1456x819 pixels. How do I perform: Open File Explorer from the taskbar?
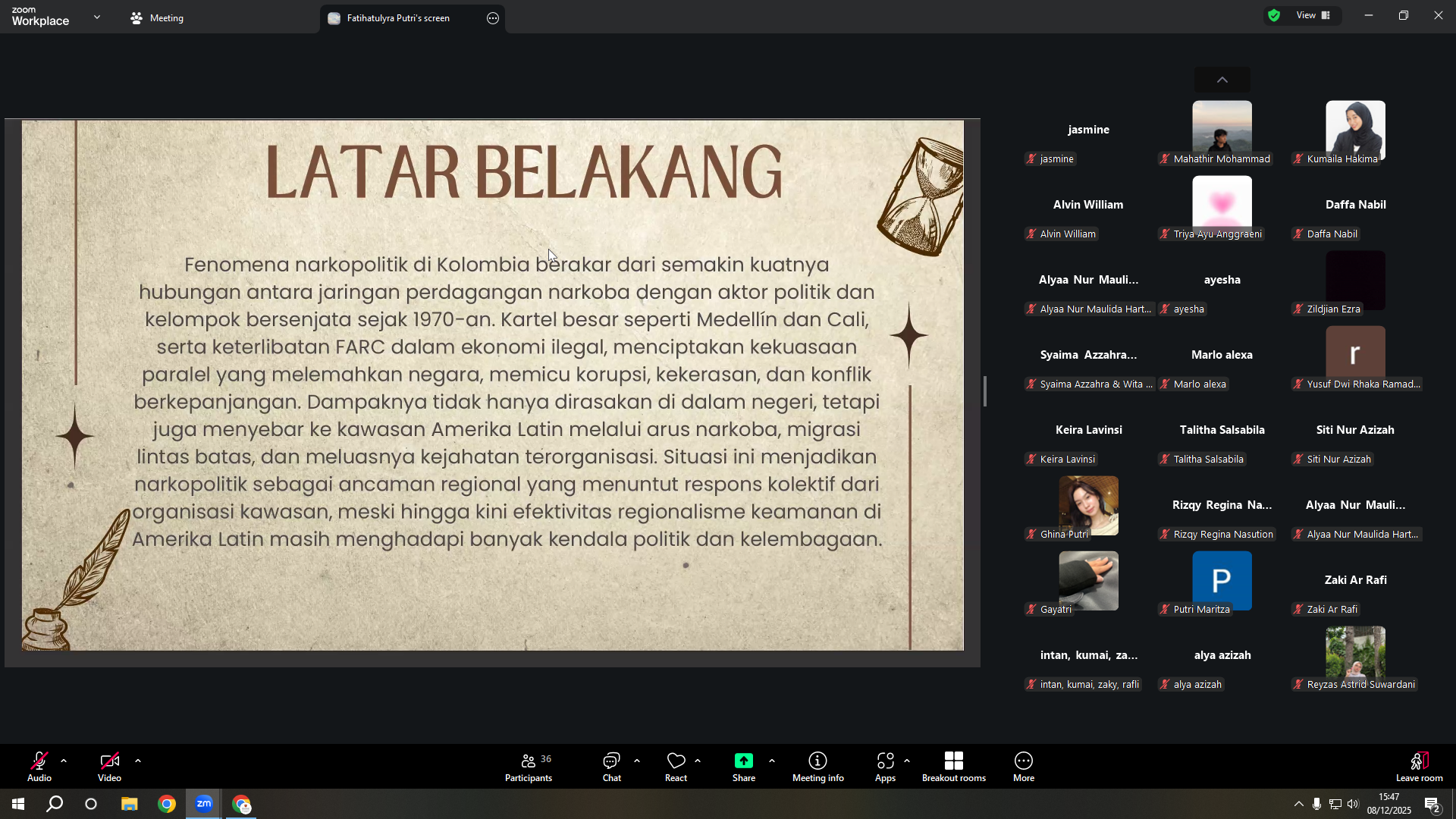(130, 804)
